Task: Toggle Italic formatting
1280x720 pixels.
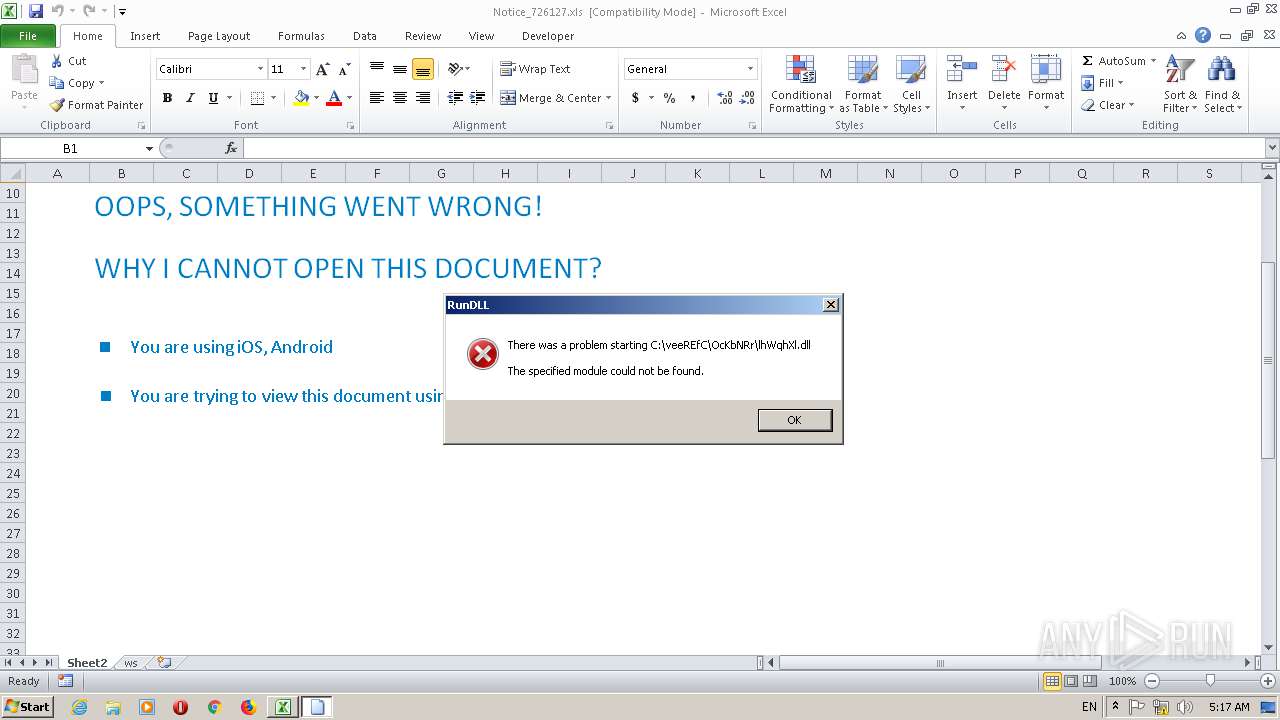Action: click(190, 98)
